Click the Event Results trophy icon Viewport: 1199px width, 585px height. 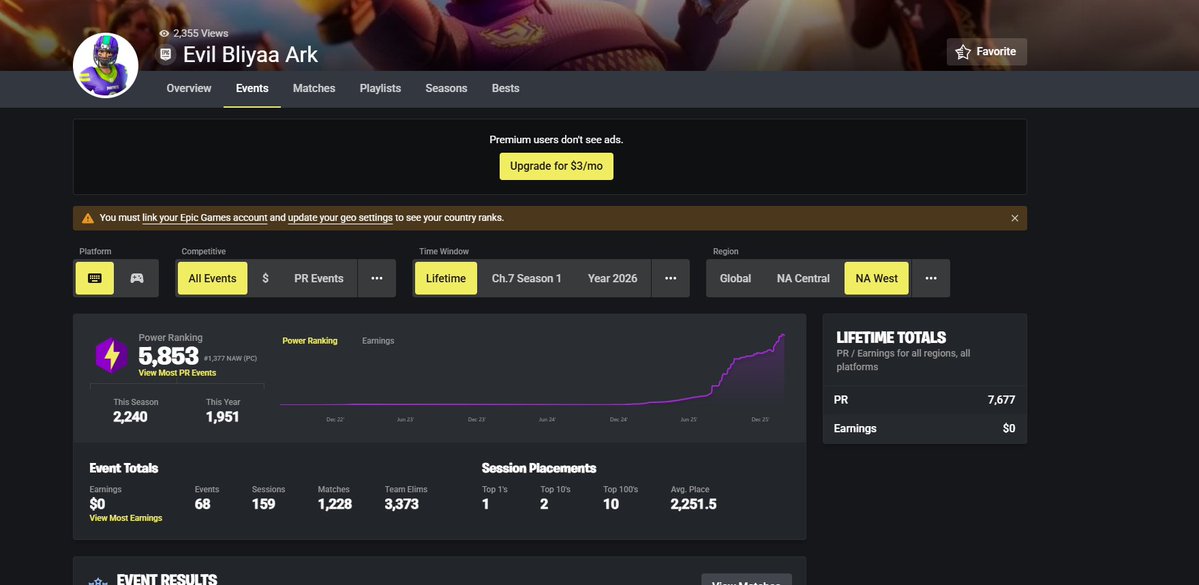tap(97, 581)
